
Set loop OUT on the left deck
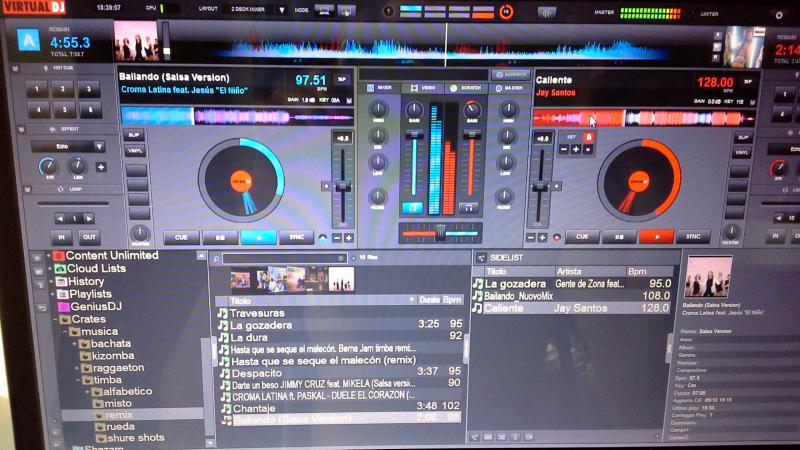point(89,237)
